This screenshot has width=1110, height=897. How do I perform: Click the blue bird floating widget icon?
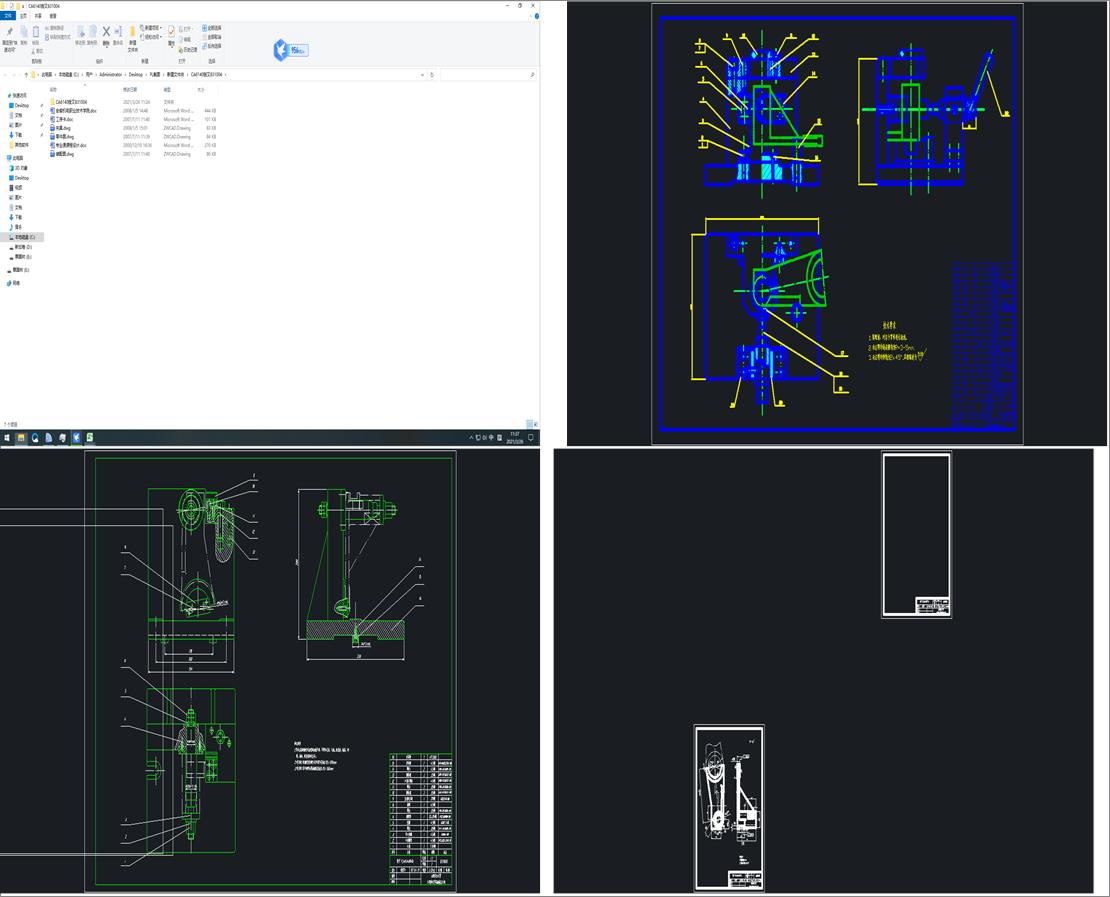[281, 50]
